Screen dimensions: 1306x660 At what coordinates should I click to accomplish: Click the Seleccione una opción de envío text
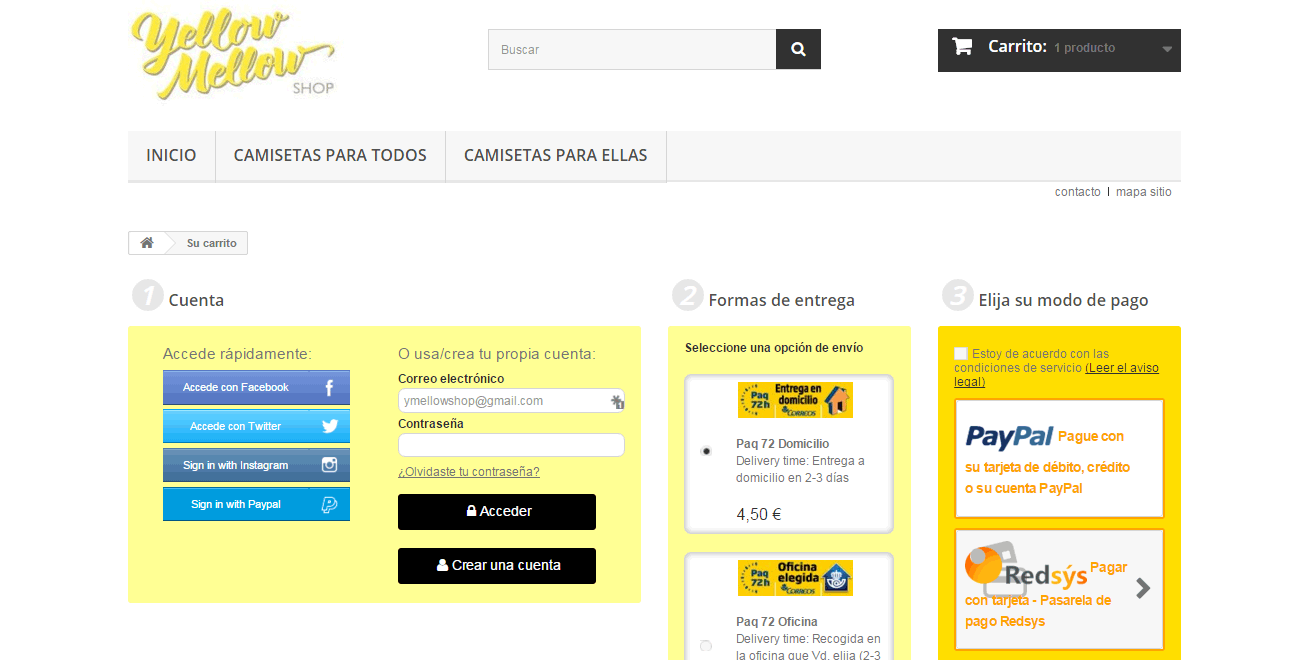point(774,348)
